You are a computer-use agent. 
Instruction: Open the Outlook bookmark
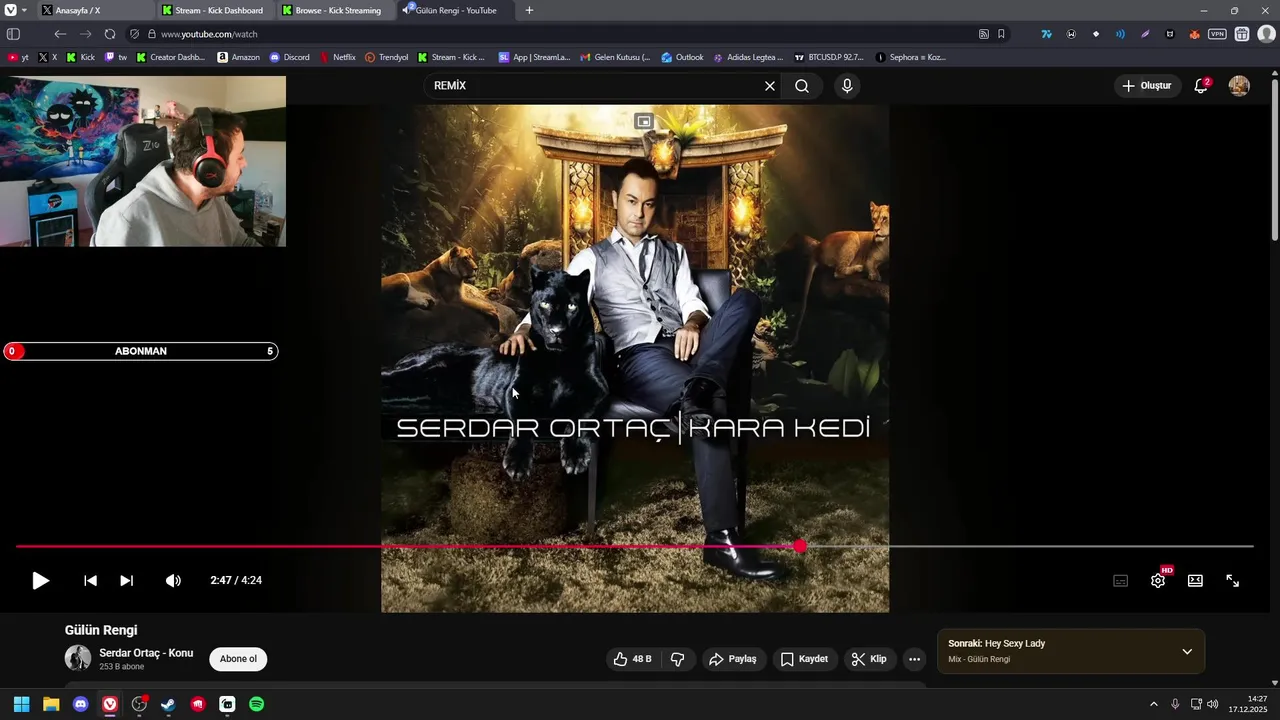point(683,57)
